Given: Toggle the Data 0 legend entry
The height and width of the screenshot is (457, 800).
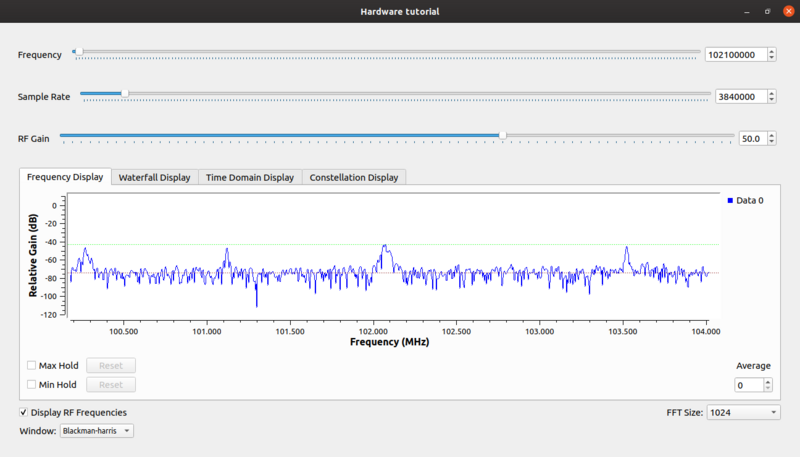Looking at the screenshot, I should coord(745,200).
